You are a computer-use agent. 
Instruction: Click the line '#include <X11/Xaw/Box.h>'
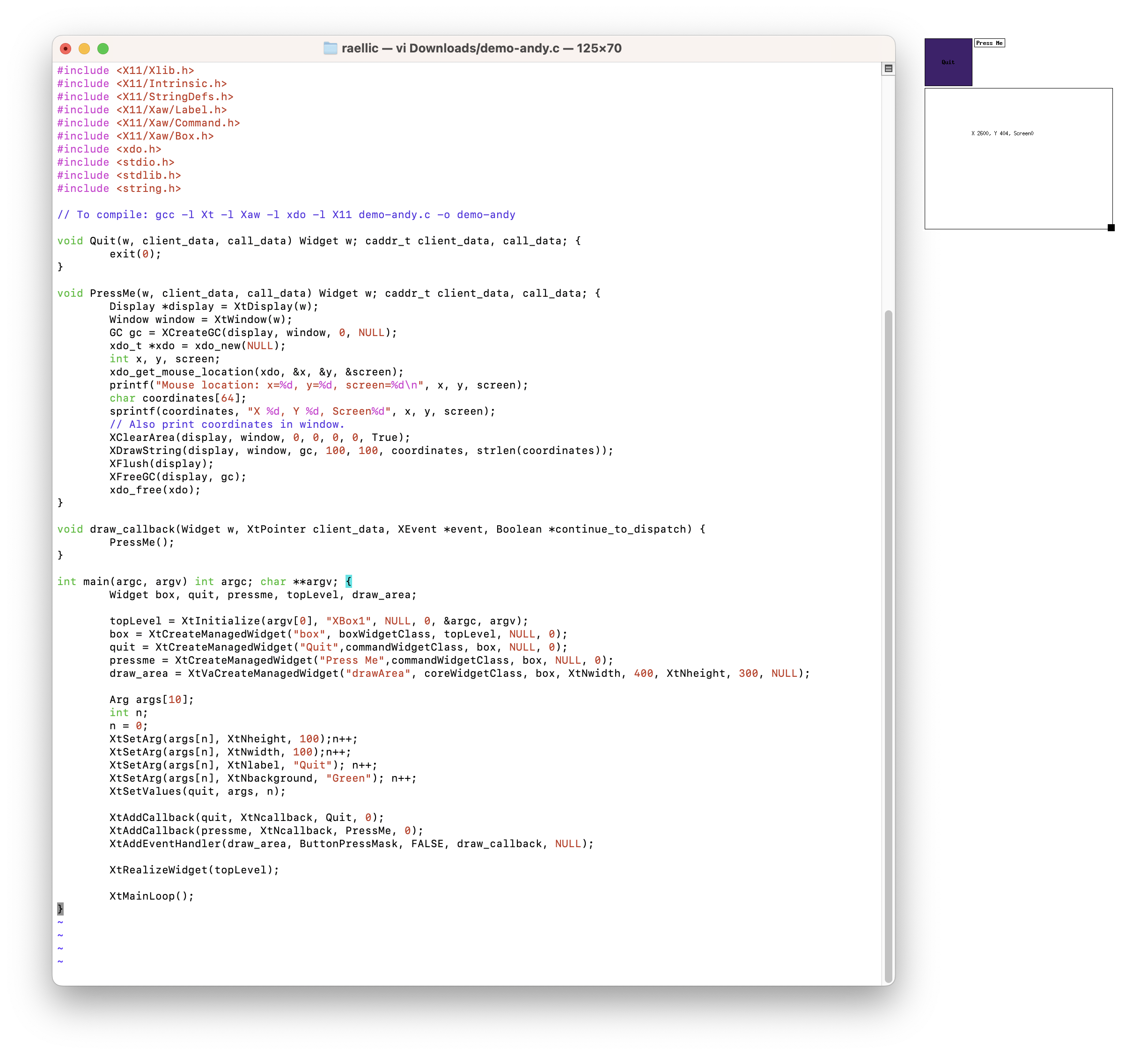pos(135,136)
